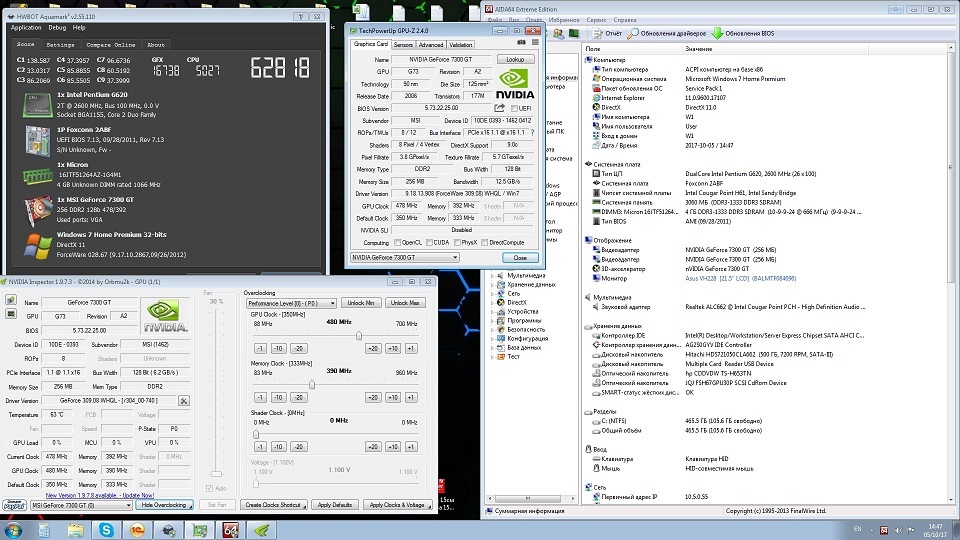Viewport: 960px width, 540px height.
Task: Click the AIDA64 BIOS updates green arrow
Action: (x=718, y=33)
